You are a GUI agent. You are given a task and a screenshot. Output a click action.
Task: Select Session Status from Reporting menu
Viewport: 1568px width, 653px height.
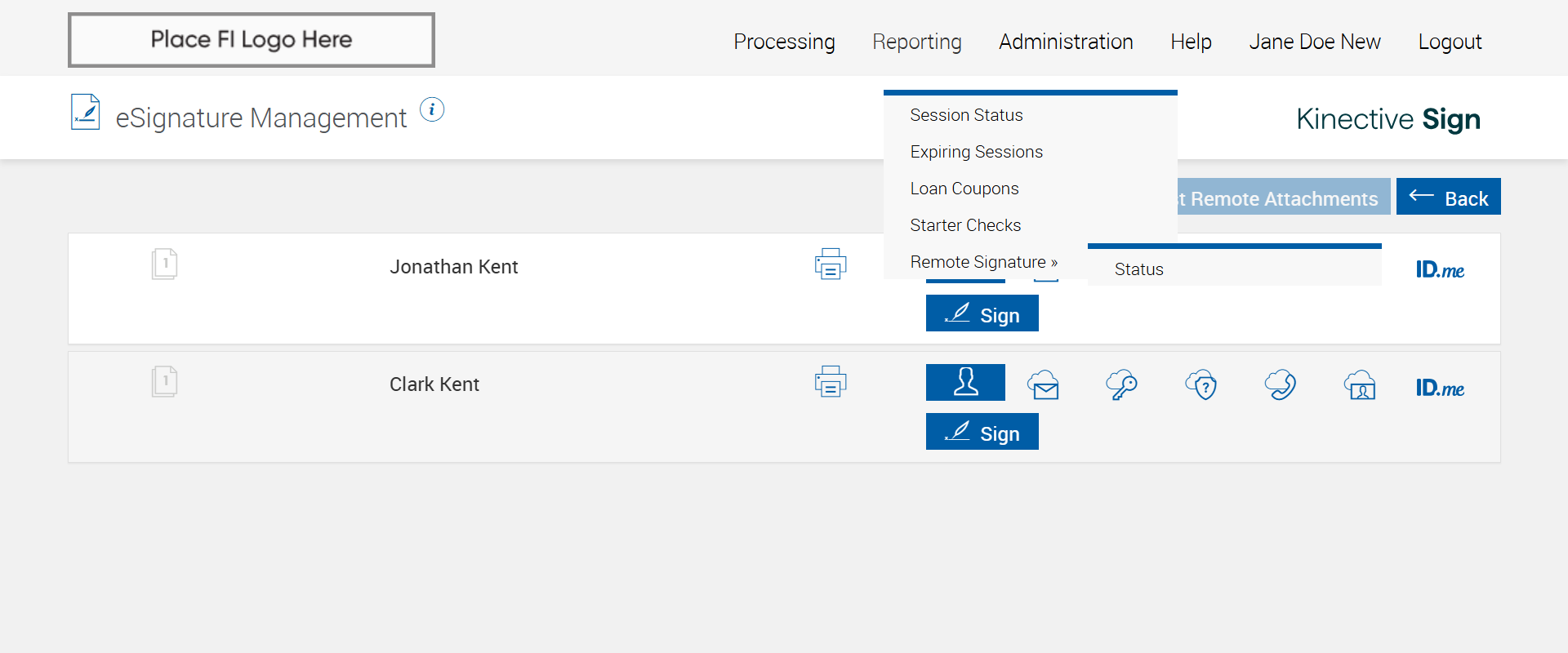[966, 115]
